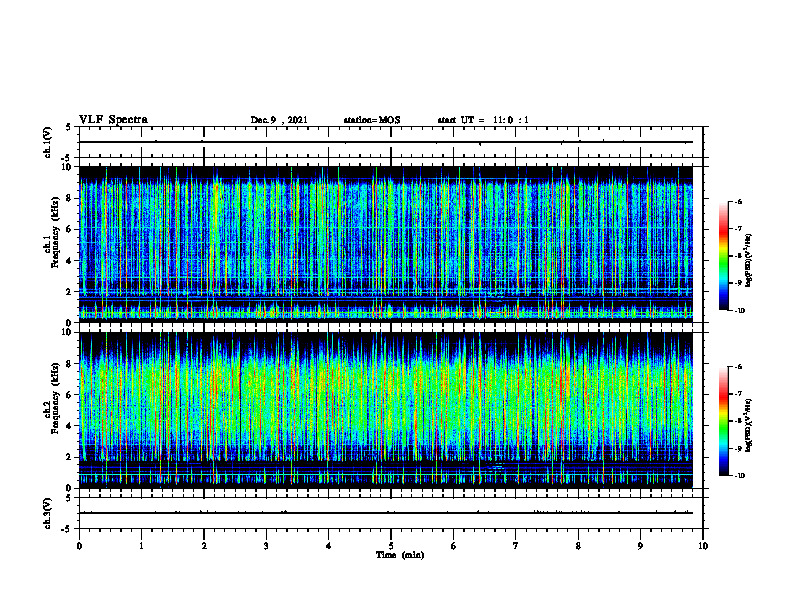Click the "-6" label on ch.1 color bar
Screen dimensions: 792x612
point(738,202)
